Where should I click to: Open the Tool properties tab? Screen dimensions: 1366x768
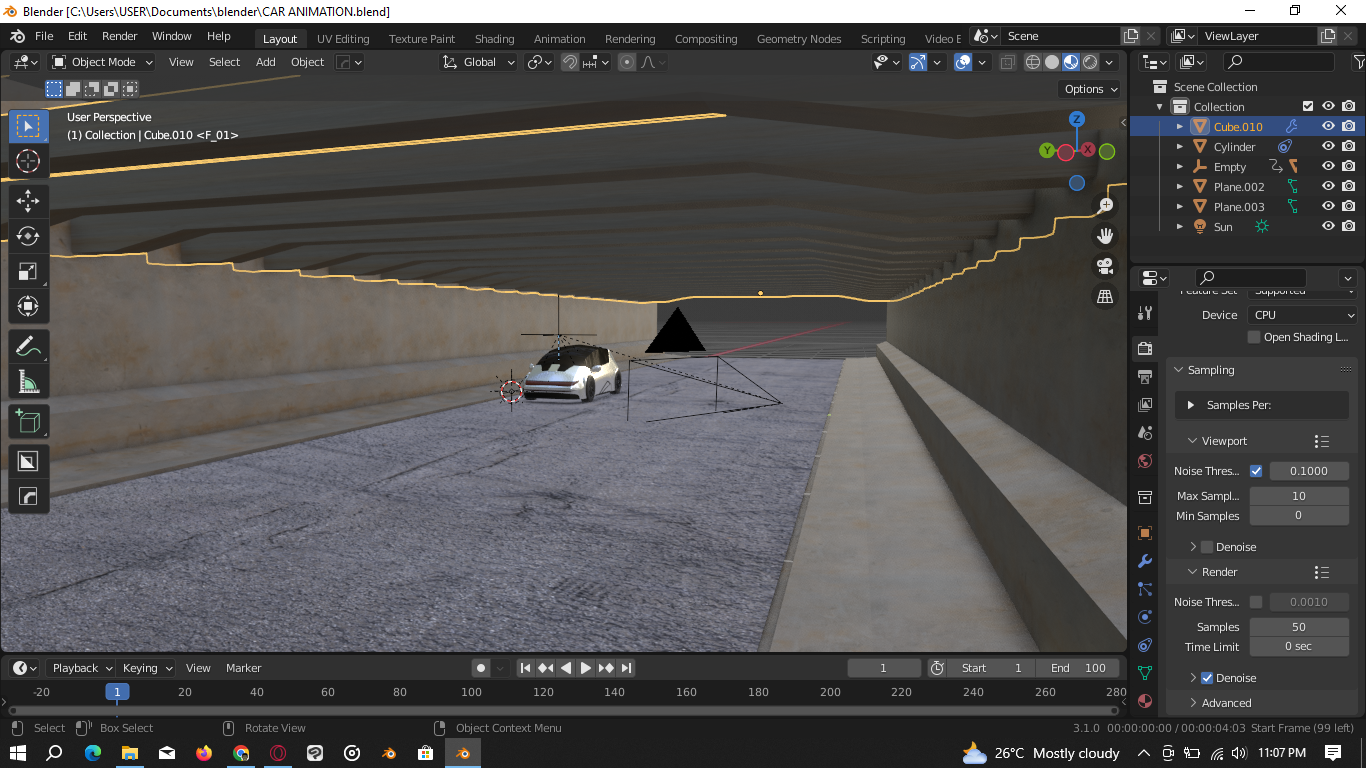[1145, 313]
